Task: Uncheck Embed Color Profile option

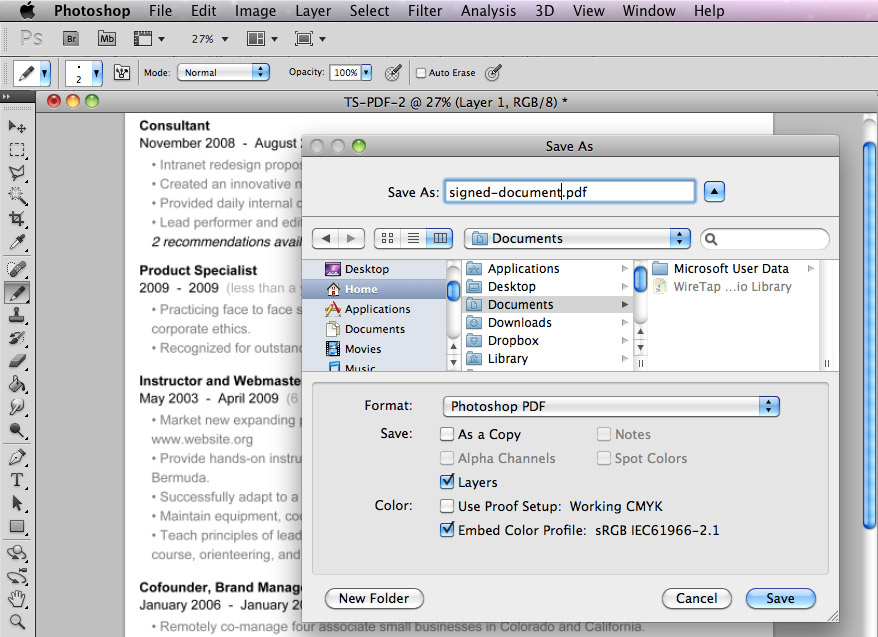Action: (447, 530)
